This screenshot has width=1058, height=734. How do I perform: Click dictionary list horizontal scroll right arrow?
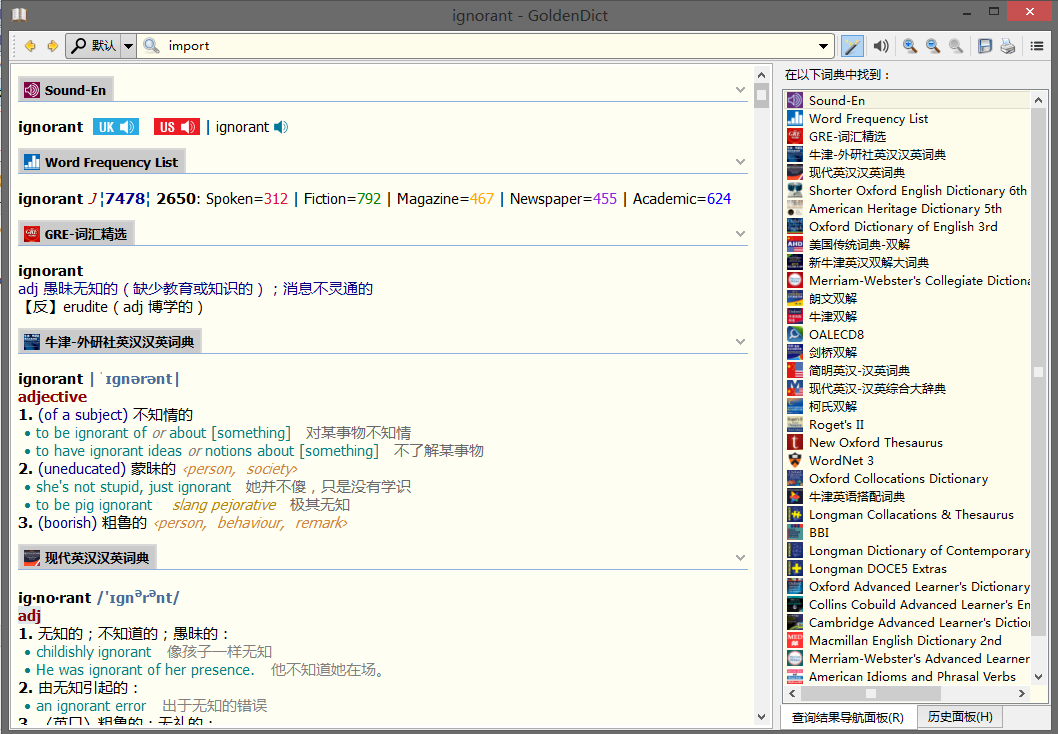coord(1022,694)
